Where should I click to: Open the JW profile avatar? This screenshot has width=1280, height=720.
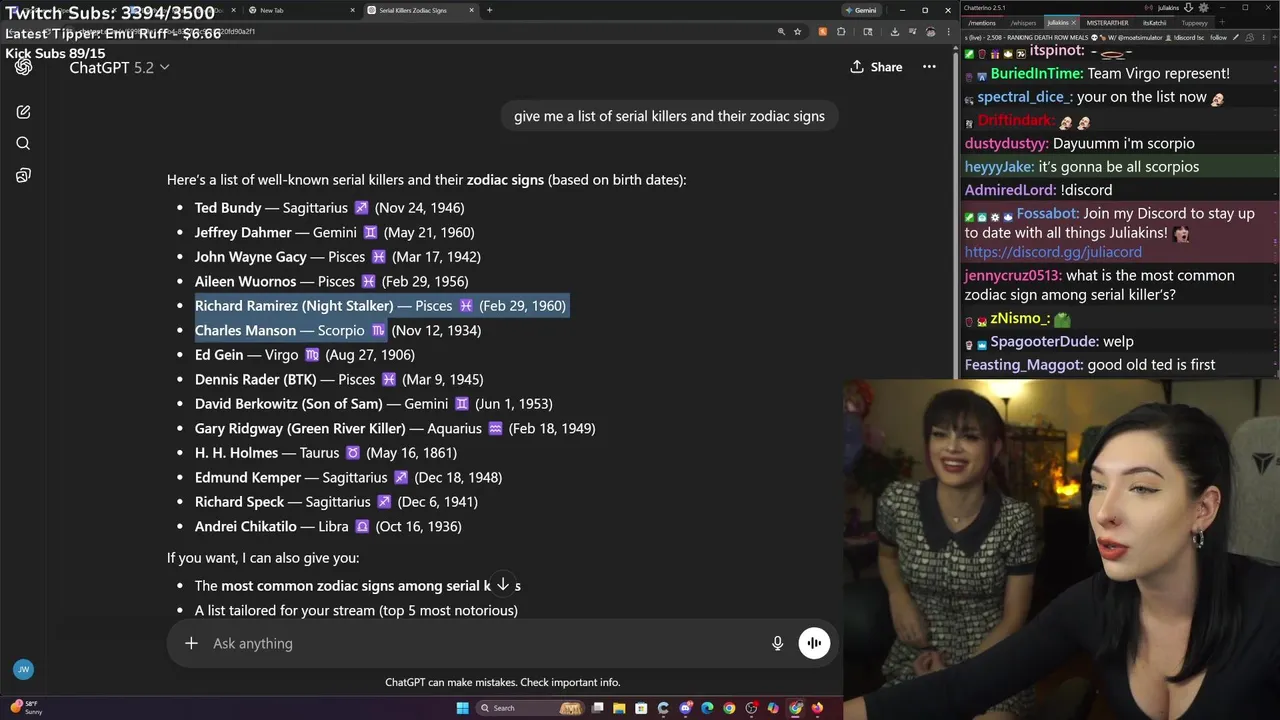[x=23, y=670]
